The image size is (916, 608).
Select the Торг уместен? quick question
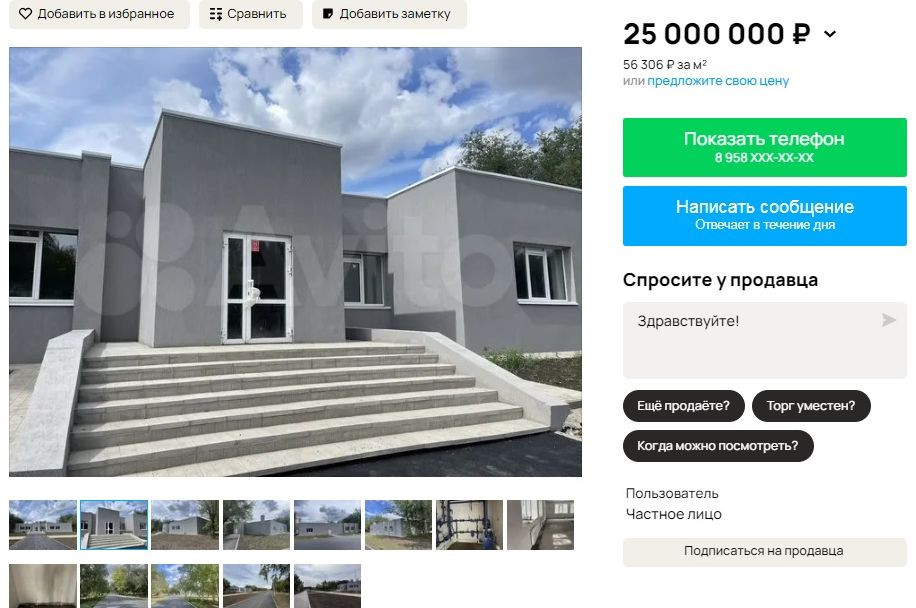[811, 406]
